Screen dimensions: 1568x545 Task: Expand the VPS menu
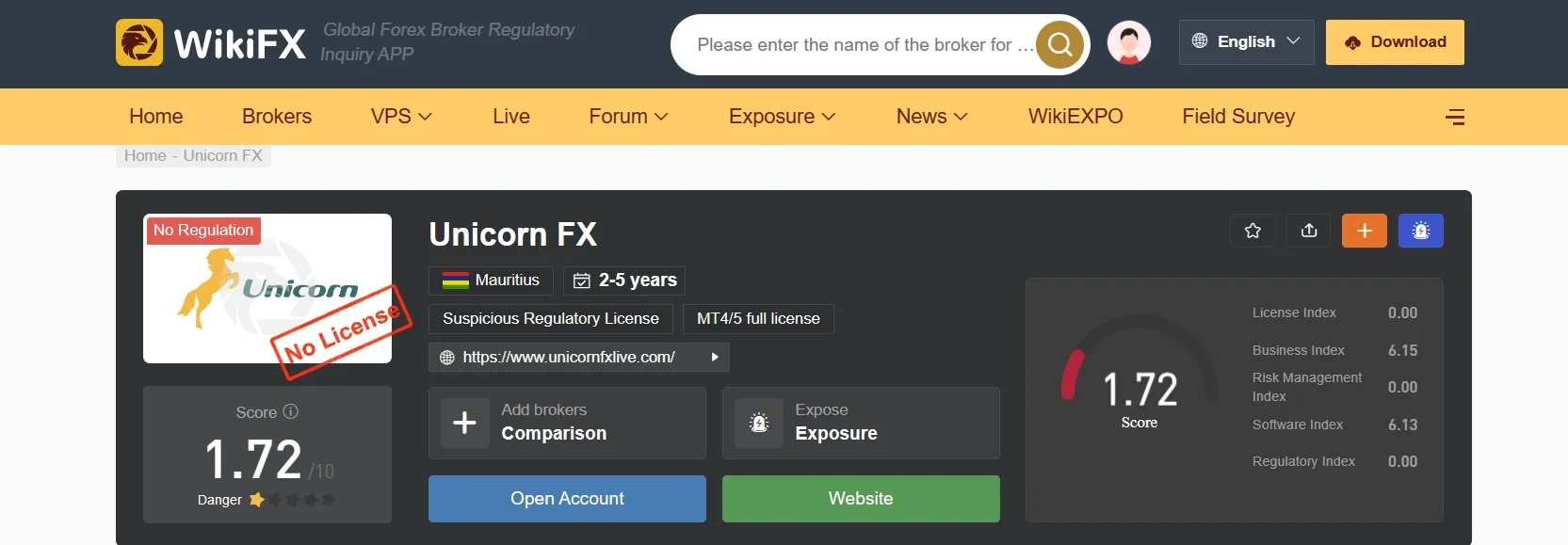click(401, 117)
